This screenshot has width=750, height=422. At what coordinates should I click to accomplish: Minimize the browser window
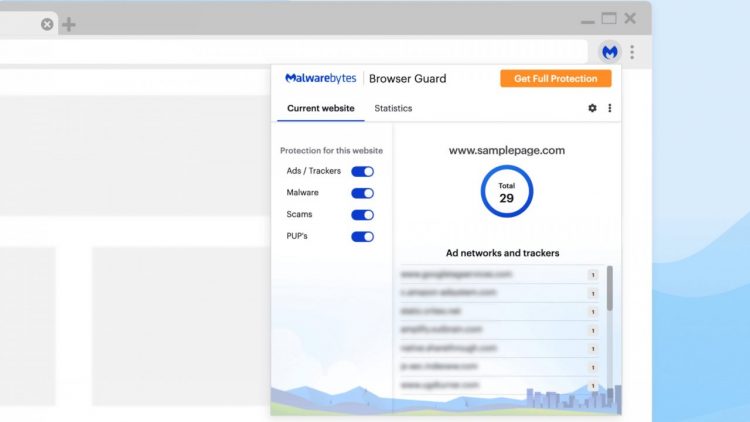(587, 22)
